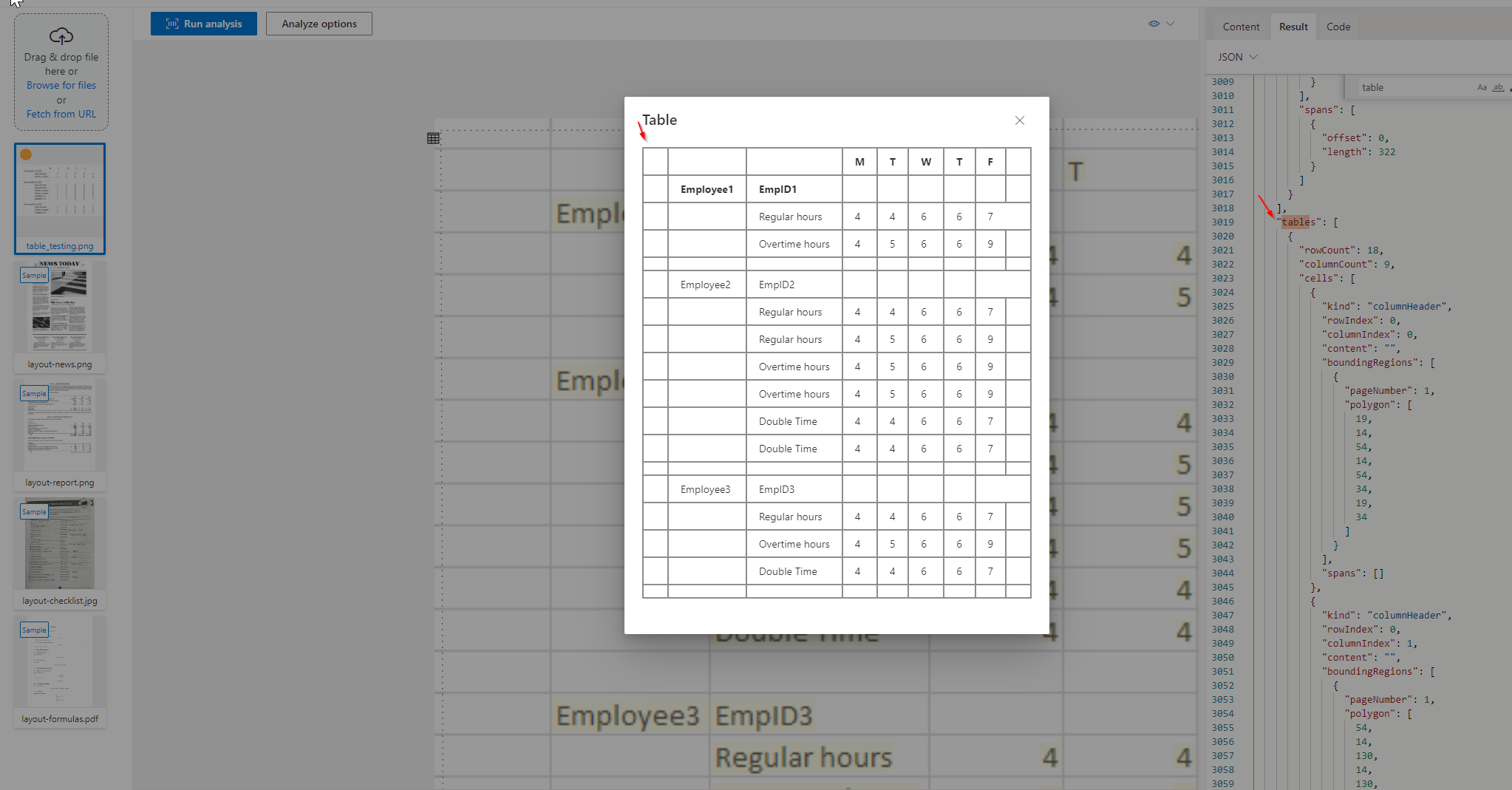Toggle whole word matching in search

tap(1498, 88)
